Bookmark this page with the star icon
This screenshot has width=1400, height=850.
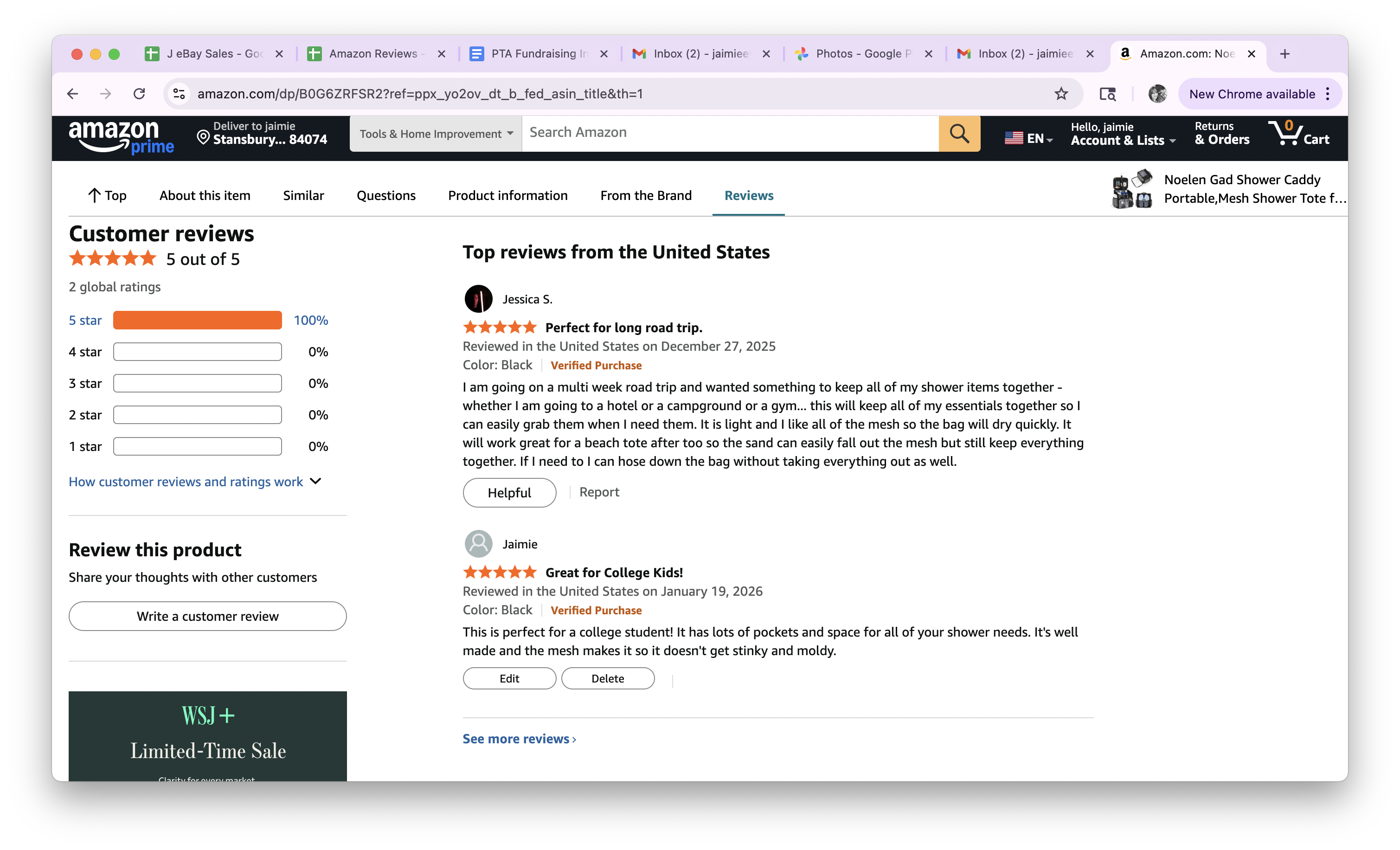coord(1061,94)
